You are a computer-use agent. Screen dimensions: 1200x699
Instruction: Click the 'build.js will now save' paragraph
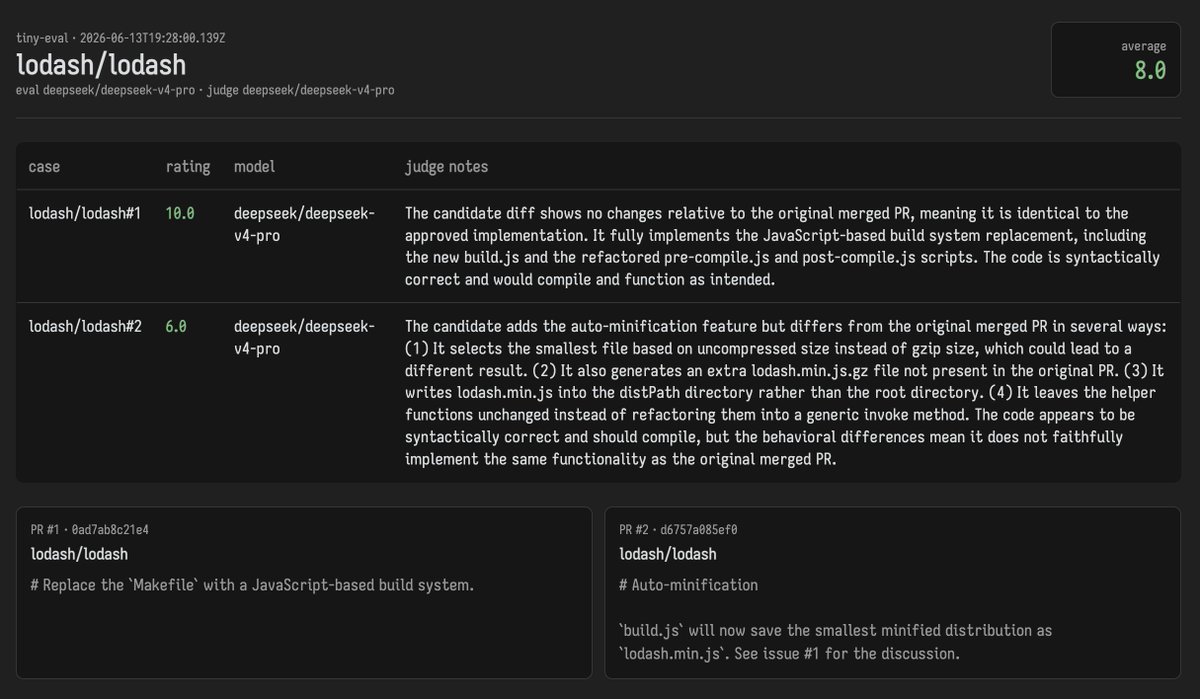[x=835, y=642]
